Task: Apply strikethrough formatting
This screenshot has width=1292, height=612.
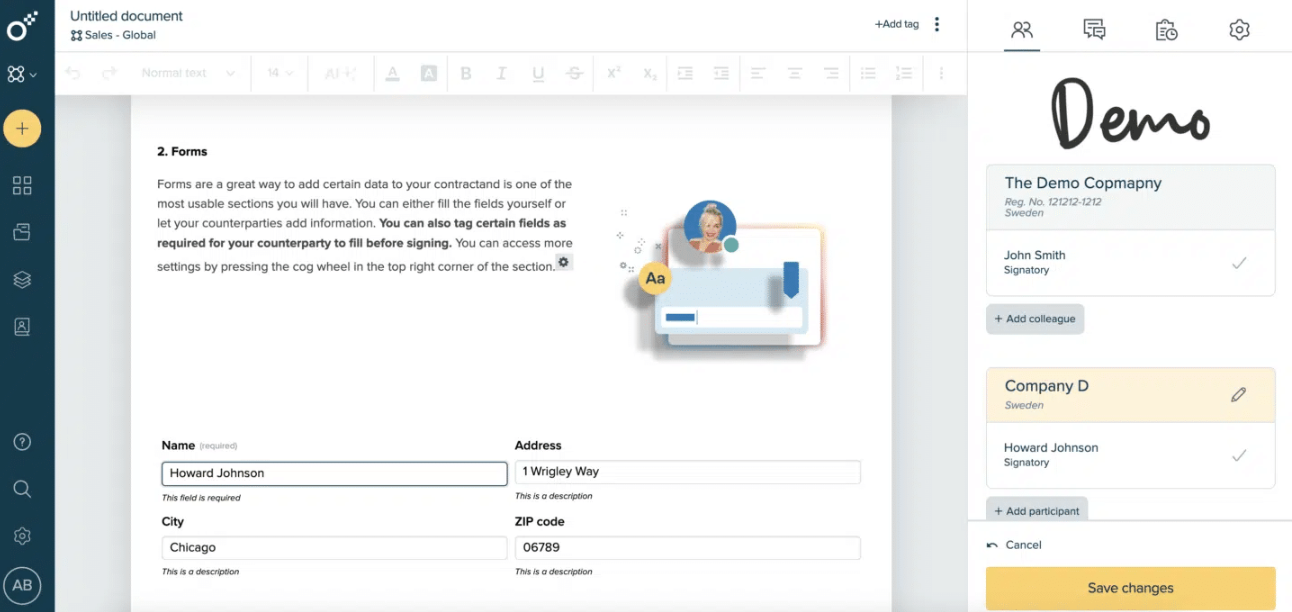Action: click(574, 73)
